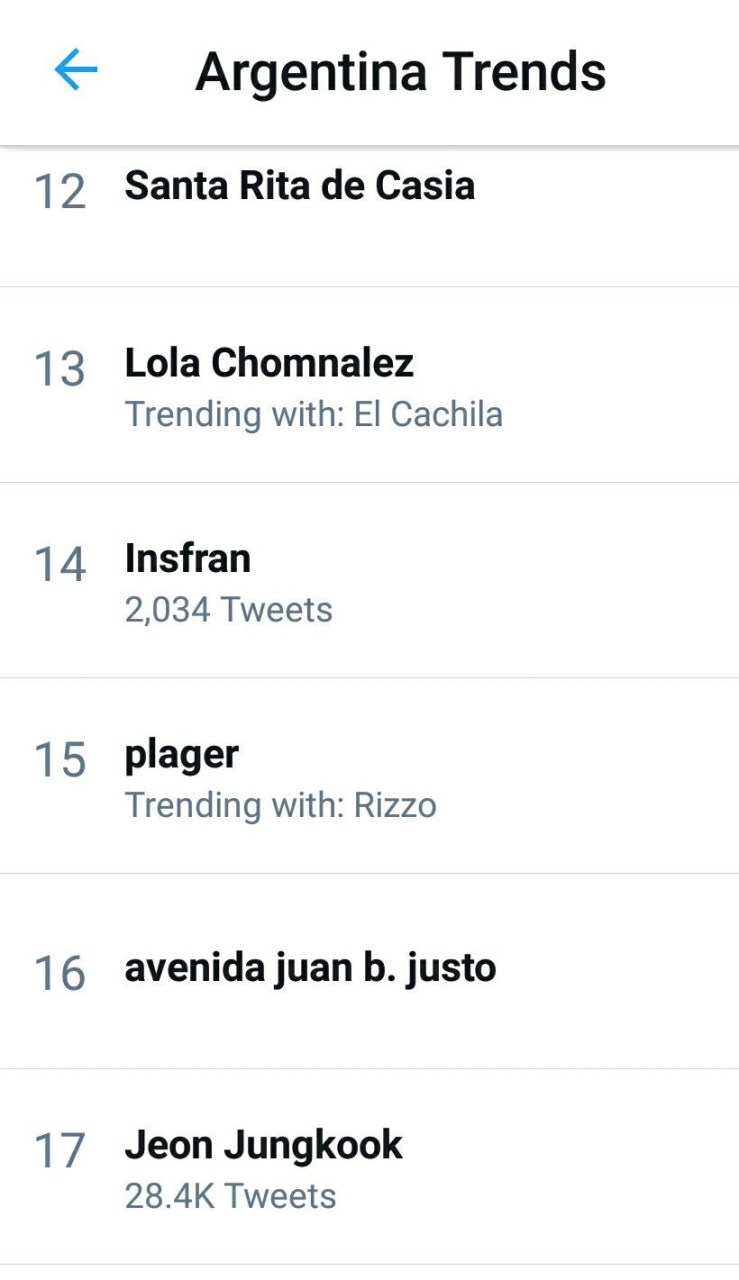The image size is (739, 1280).
Task: Open the plager trending topic
Action: click(x=181, y=754)
